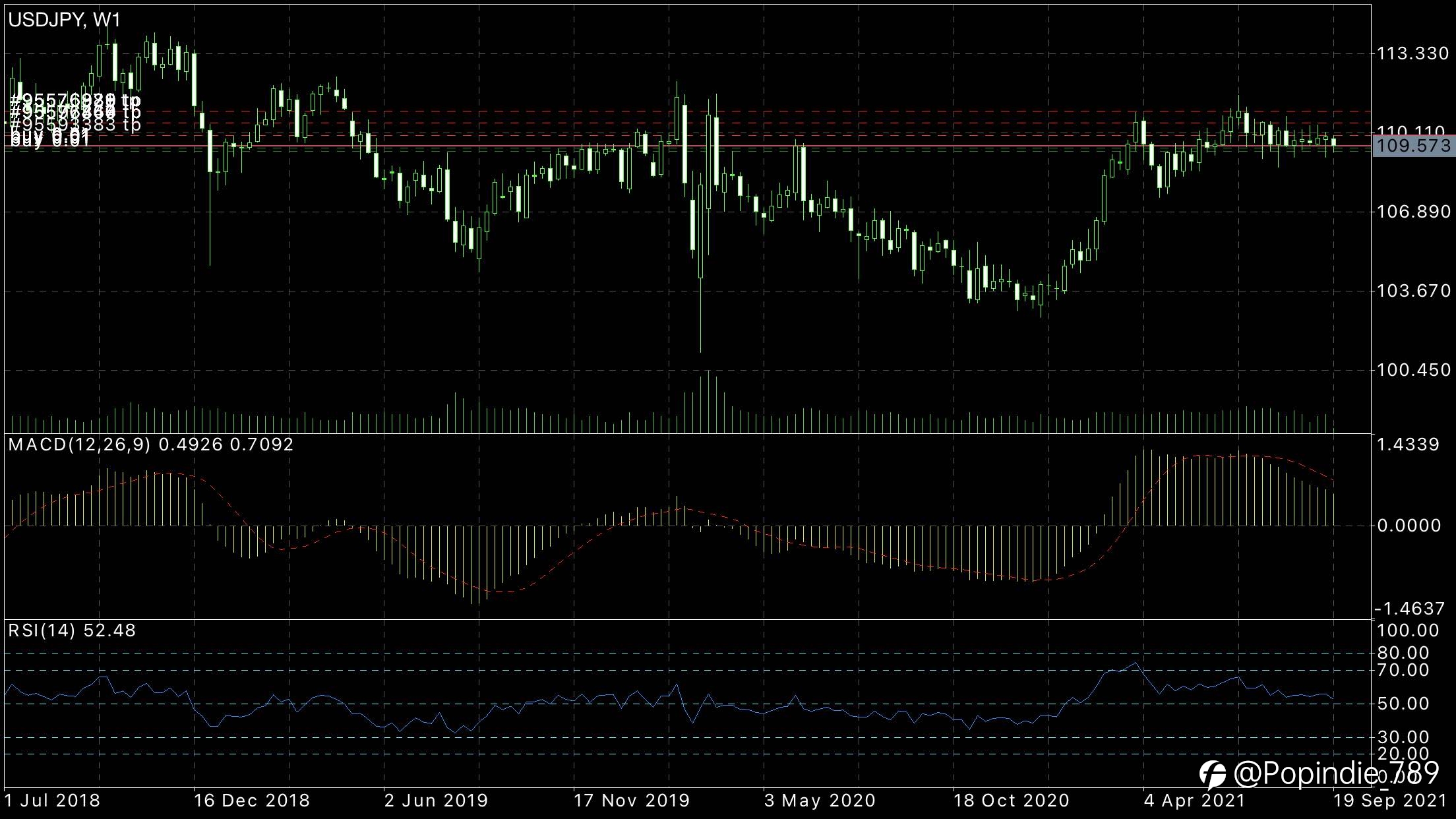Click the 19 Sep 2021 date label
This screenshot has width=1456, height=819.
coord(1391,801)
